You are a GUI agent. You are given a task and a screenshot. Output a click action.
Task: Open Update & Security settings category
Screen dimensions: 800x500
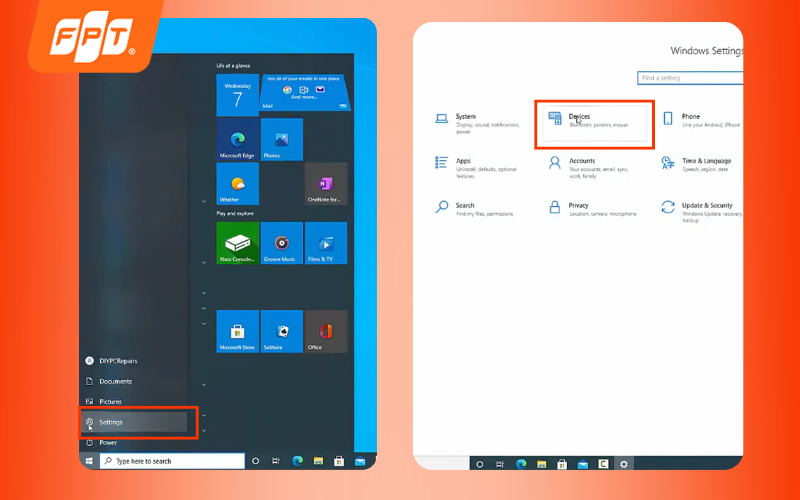pyautogui.click(x=703, y=212)
